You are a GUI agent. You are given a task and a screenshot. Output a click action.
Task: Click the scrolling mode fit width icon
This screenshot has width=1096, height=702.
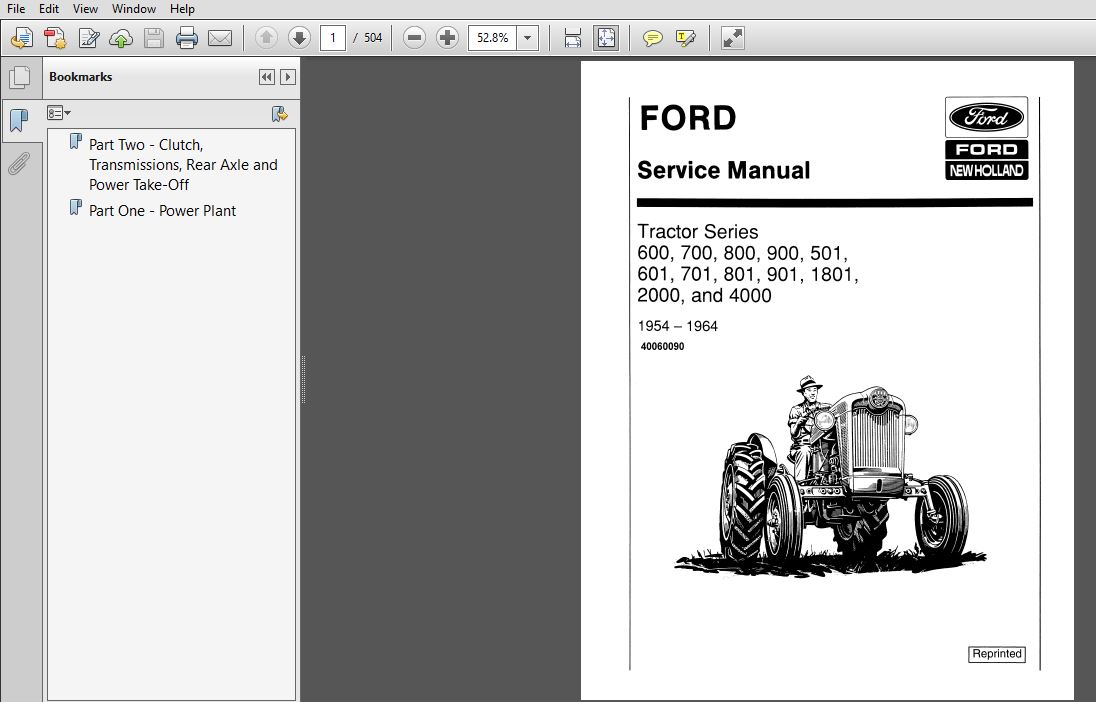(572, 38)
